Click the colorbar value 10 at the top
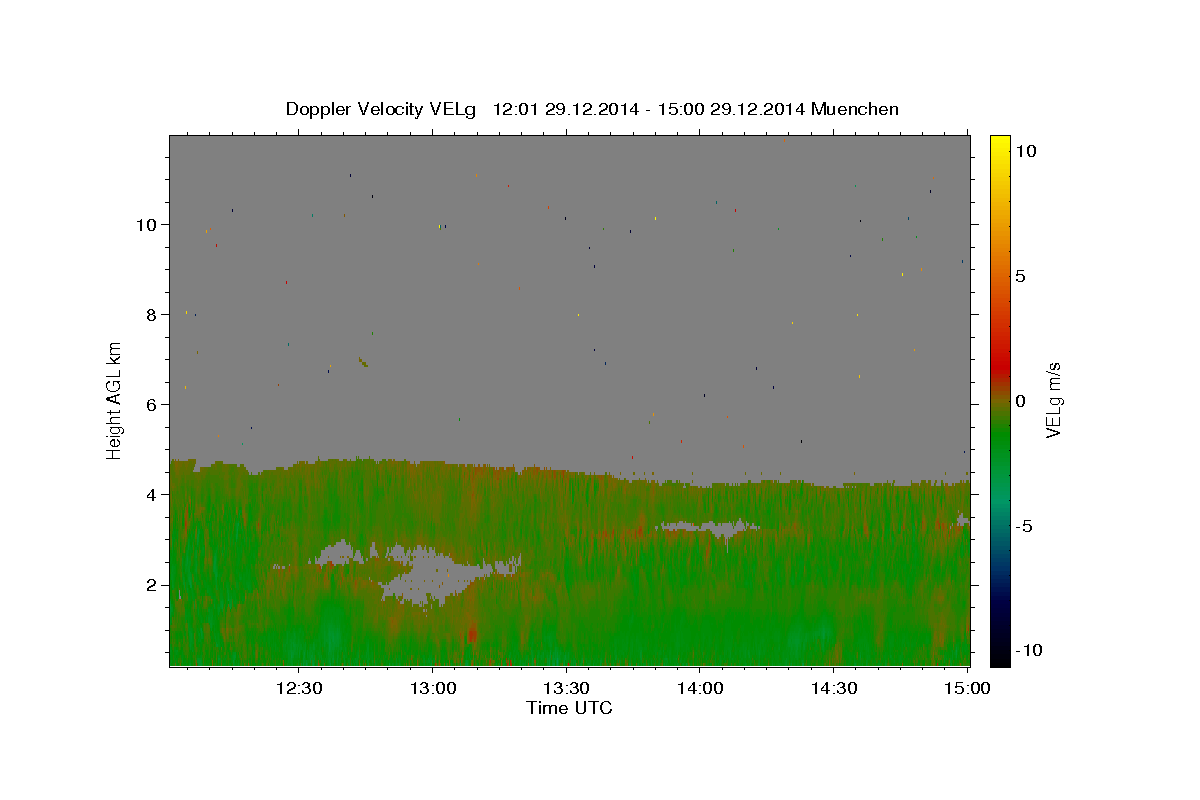This screenshot has height=800, width=1200. [1026, 151]
